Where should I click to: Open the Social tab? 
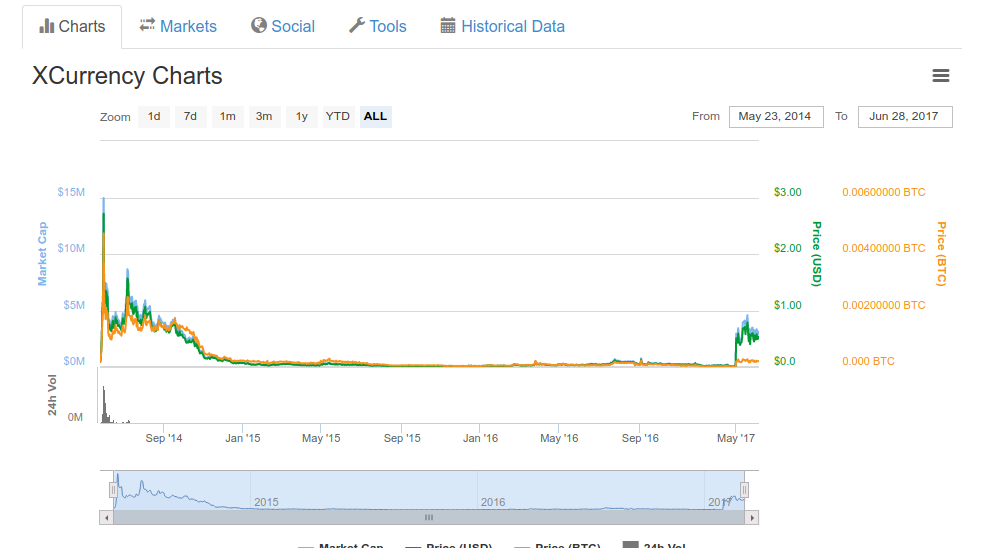coord(283,26)
